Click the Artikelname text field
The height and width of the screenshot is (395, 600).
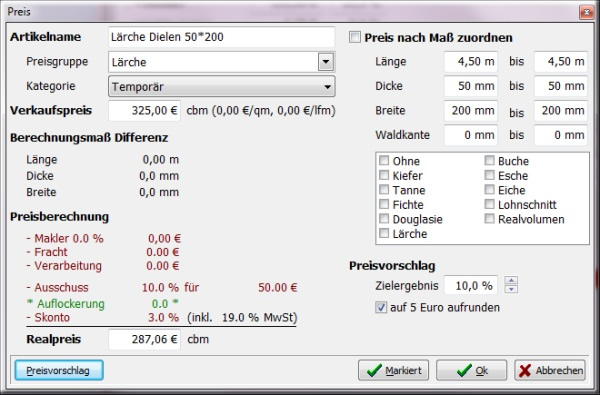pyautogui.click(x=222, y=37)
